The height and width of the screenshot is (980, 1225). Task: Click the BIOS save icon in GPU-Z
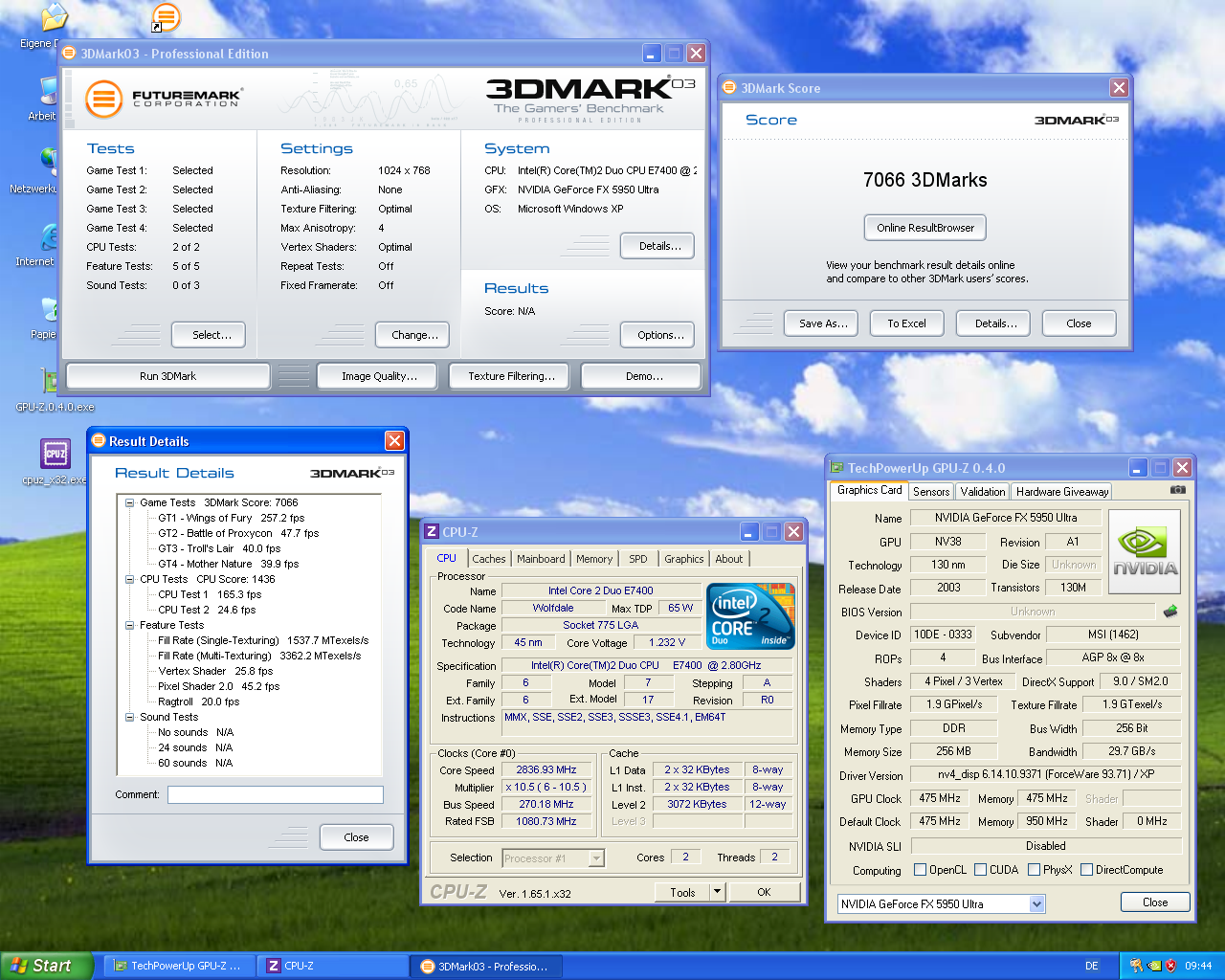click(1169, 611)
